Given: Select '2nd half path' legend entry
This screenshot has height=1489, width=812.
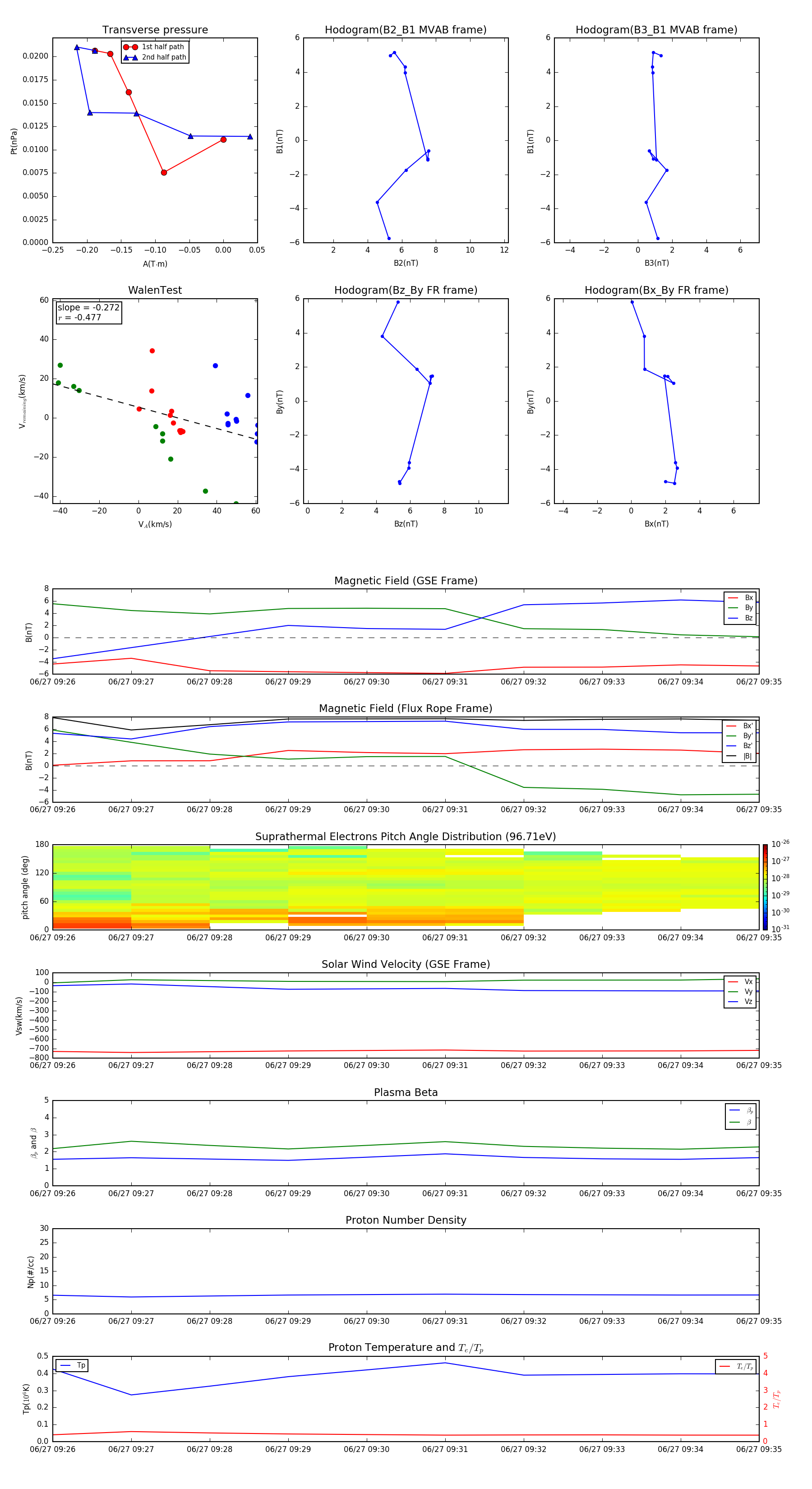Looking at the screenshot, I should pos(154,57).
